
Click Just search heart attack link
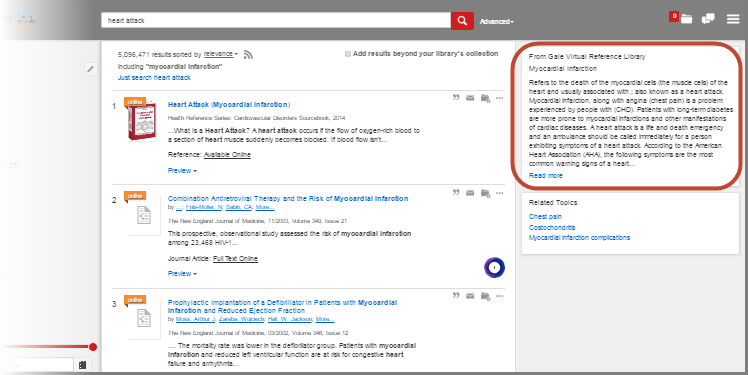(154, 77)
